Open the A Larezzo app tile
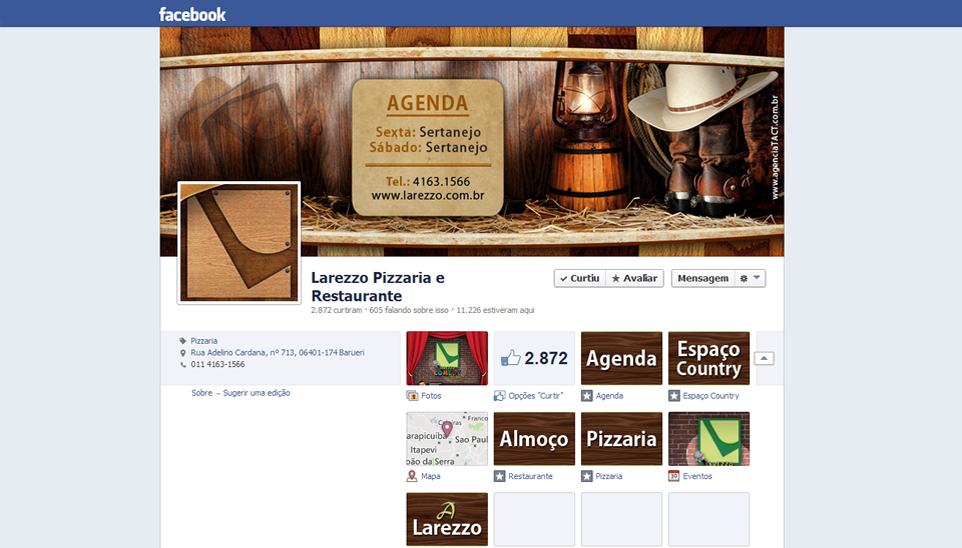Viewport: 962px width, 548px height. click(x=447, y=519)
